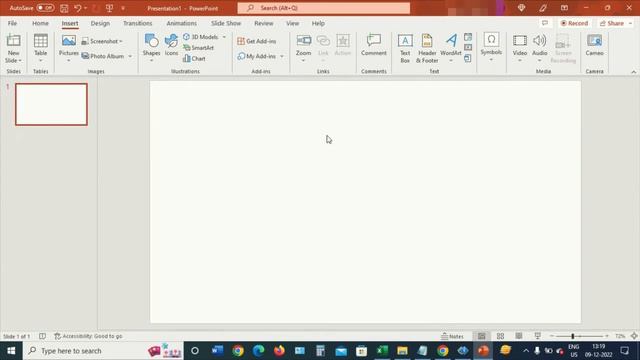Click 3D Models button
The width and height of the screenshot is (640, 360).
200,37
